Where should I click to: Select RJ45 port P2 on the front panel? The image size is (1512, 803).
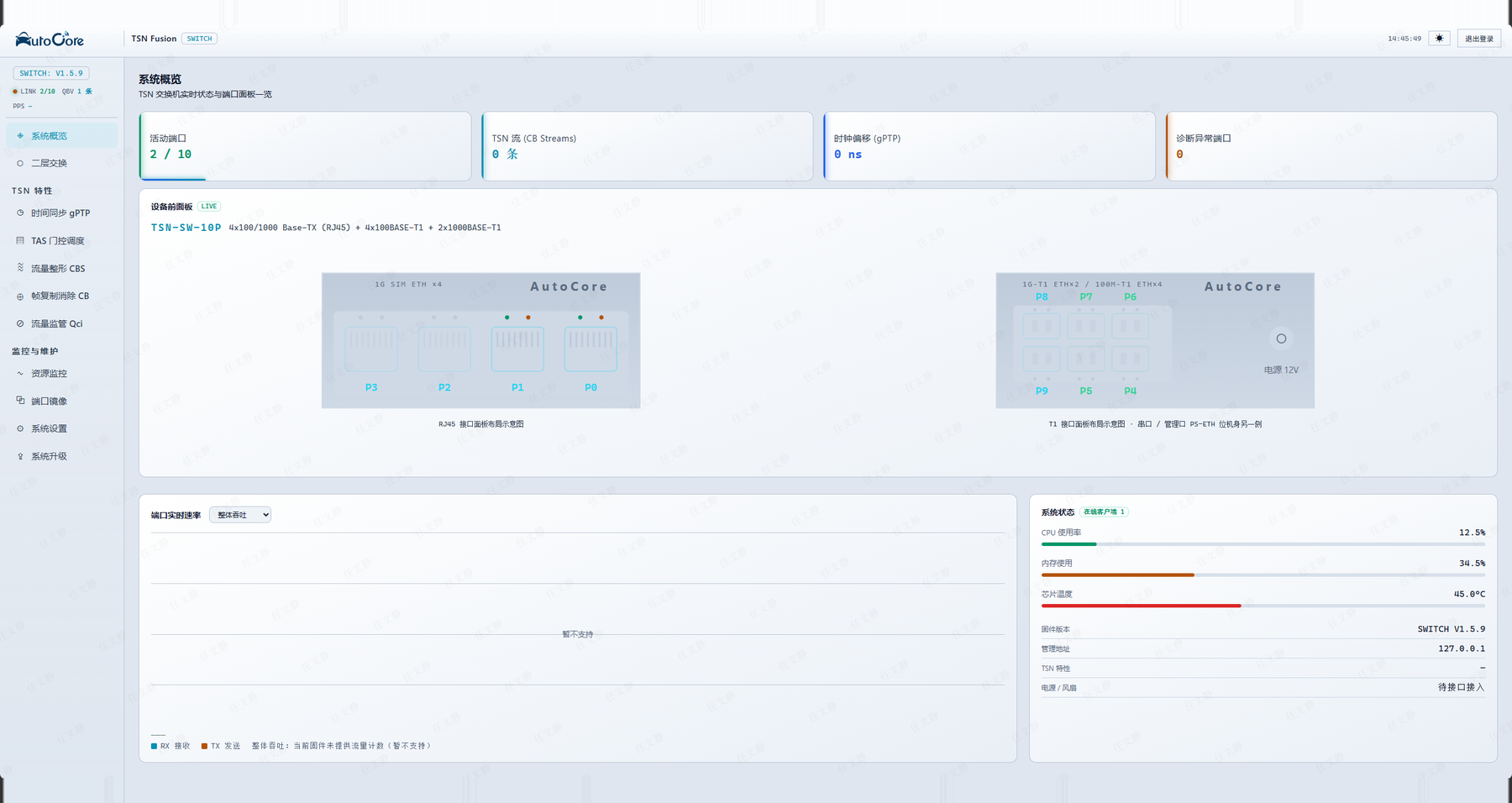pyautogui.click(x=444, y=349)
